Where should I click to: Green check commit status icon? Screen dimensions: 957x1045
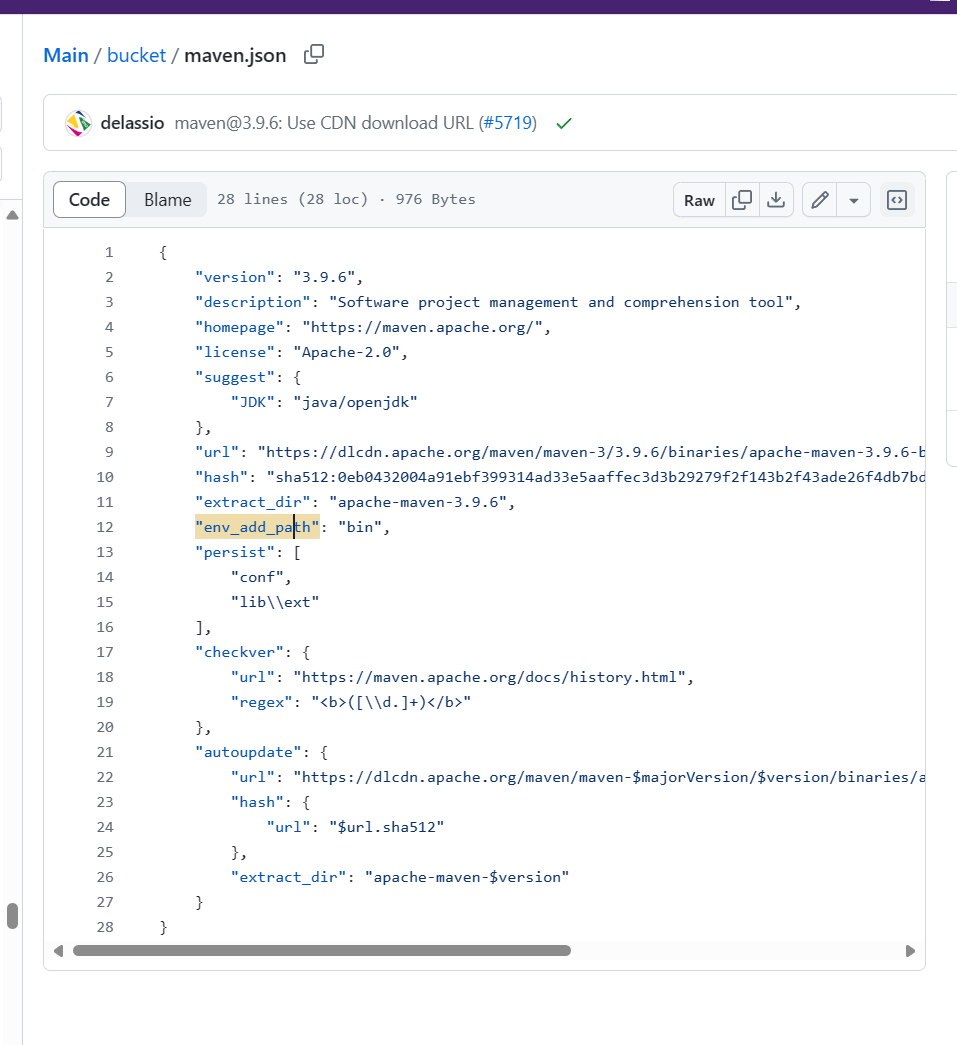pyautogui.click(x=564, y=123)
